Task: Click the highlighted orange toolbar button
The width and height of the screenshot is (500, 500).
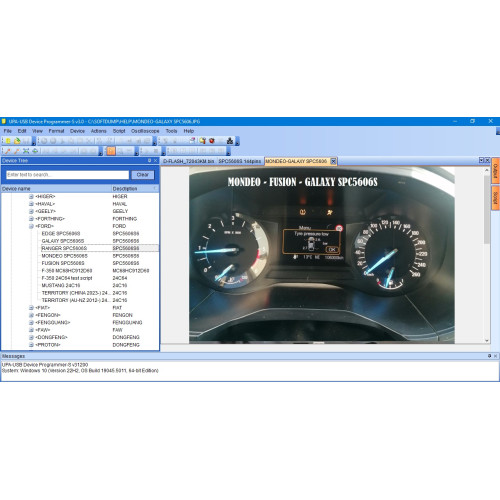Action: pyautogui.click(x=111, y=151)
